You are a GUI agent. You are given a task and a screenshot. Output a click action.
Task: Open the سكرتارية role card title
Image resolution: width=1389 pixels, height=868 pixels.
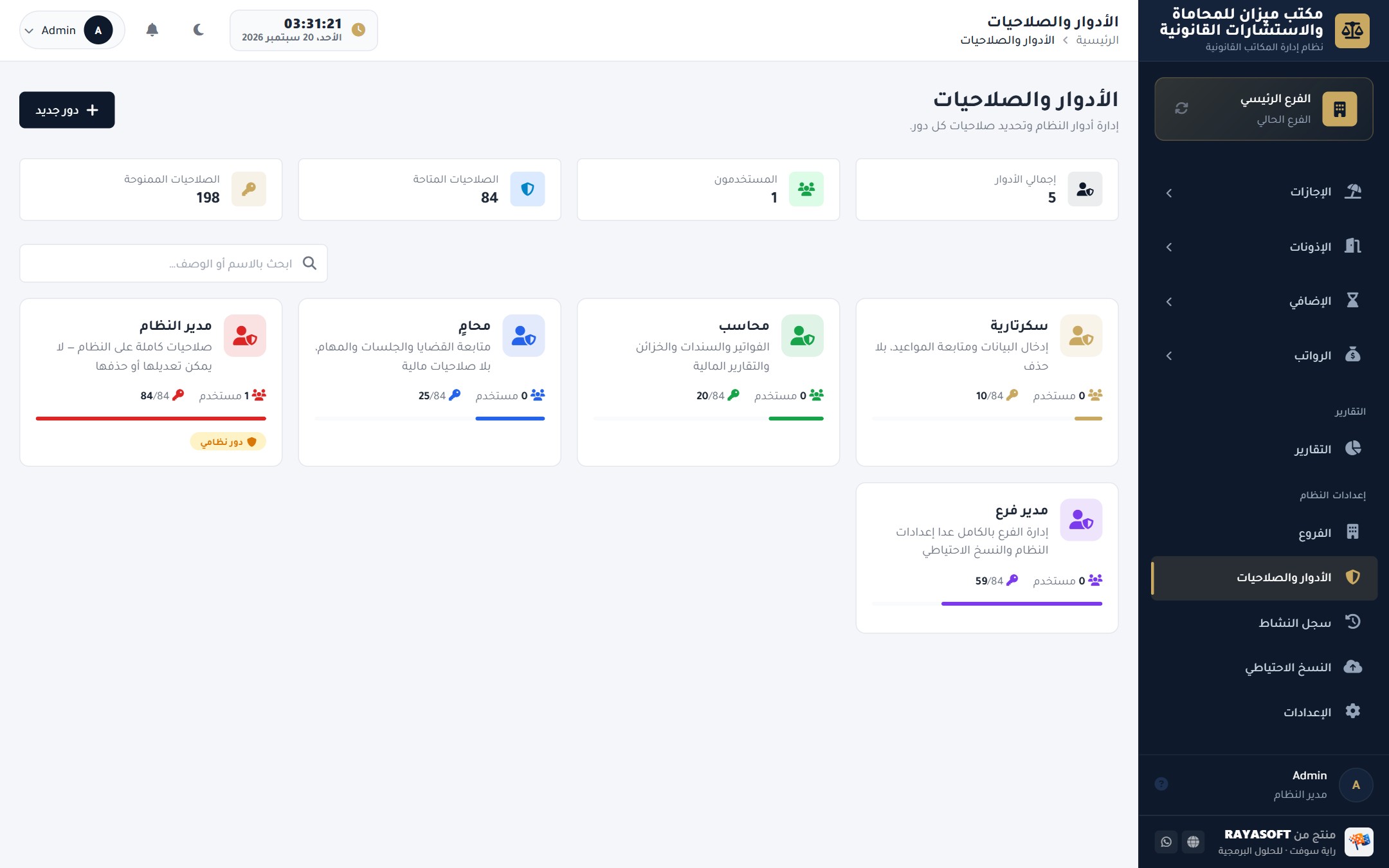point(1019,325)
